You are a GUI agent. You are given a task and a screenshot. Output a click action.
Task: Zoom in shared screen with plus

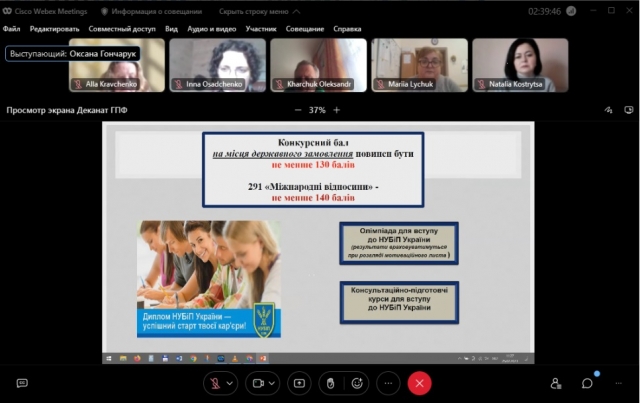tap(337, 110)
